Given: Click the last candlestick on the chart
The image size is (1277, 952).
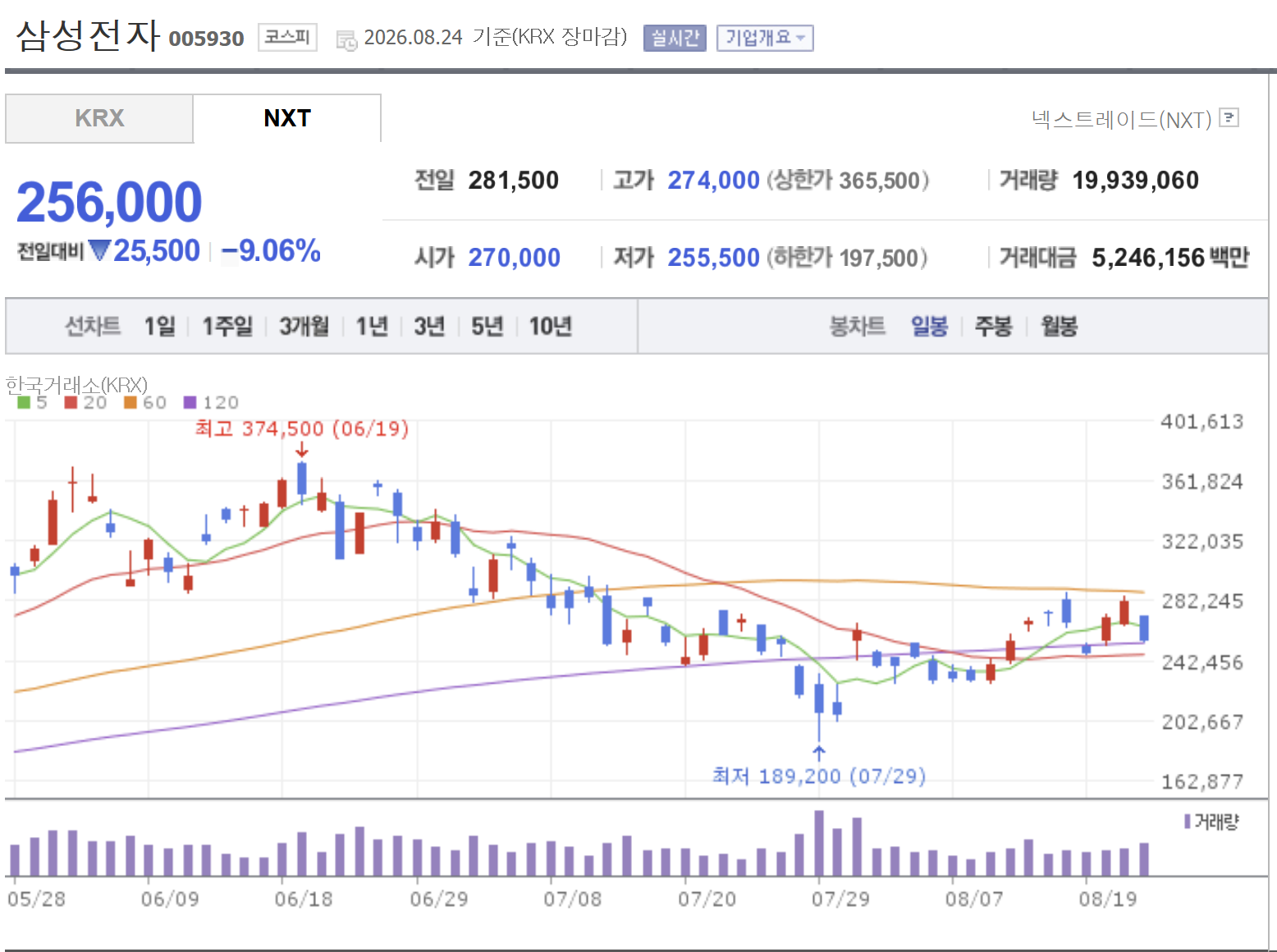Looking at the screenshot, I should [x=1144, y=628].
